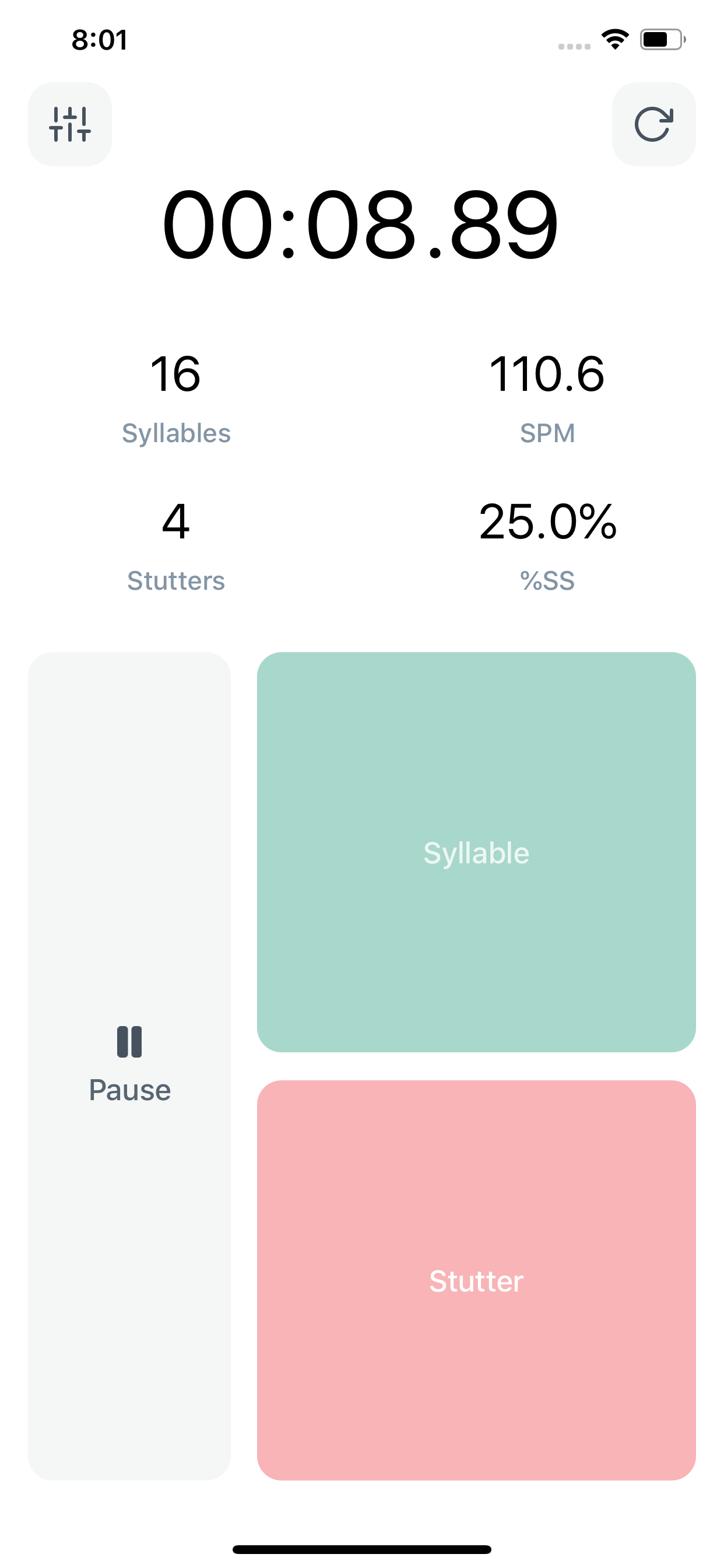
Task: Tap the stutter count number 4
Action: 176,521
